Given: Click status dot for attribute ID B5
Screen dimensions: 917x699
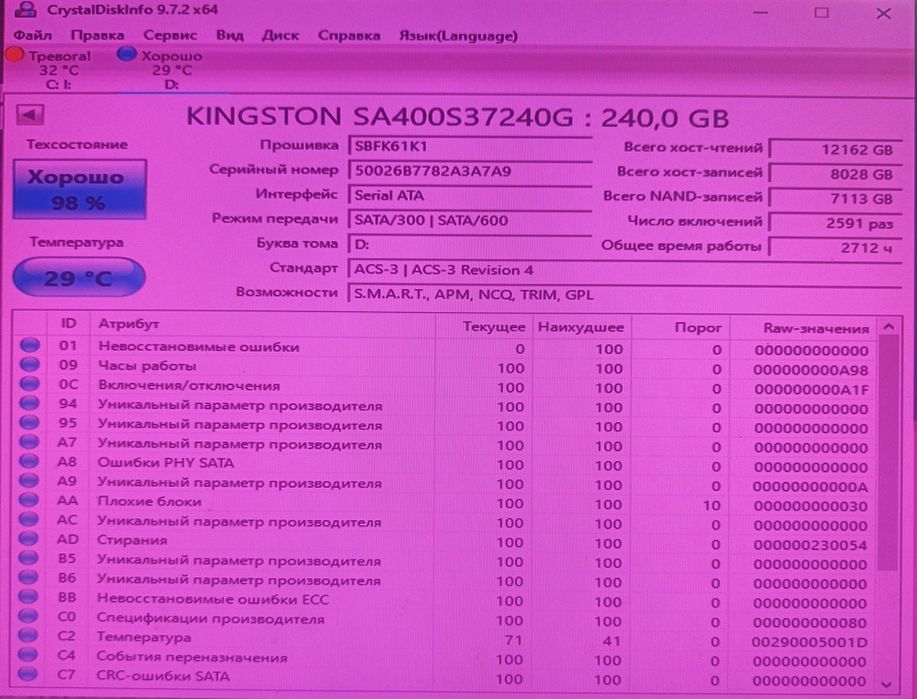Looking at the screenshot, I should click(x=28, y=557).
